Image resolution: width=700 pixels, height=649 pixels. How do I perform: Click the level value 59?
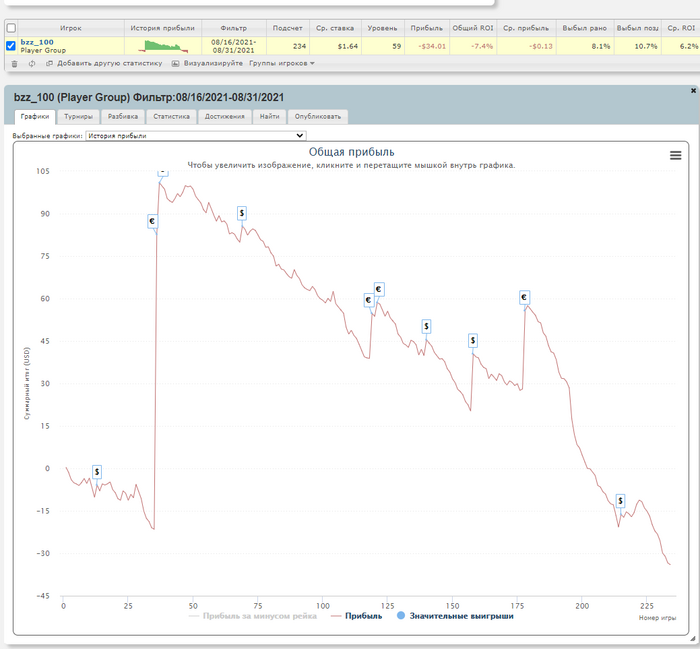coord(396,46)
